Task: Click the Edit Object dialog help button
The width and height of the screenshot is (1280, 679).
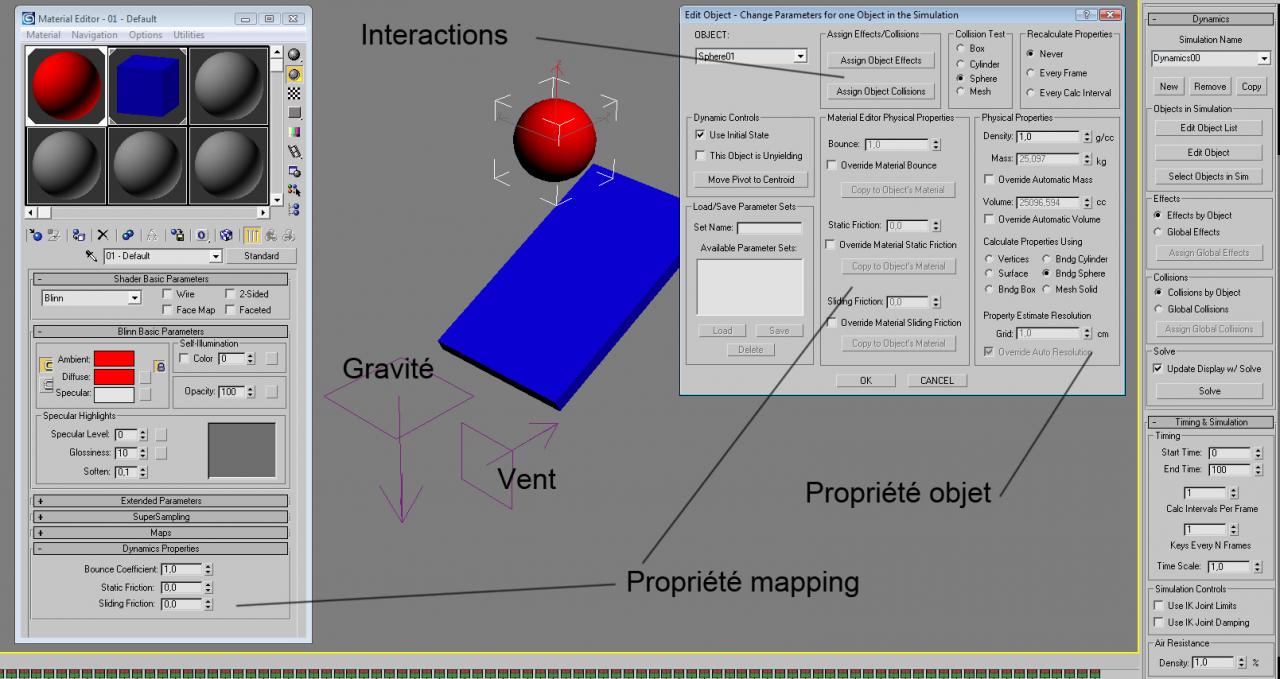Action: [1087, 15]
